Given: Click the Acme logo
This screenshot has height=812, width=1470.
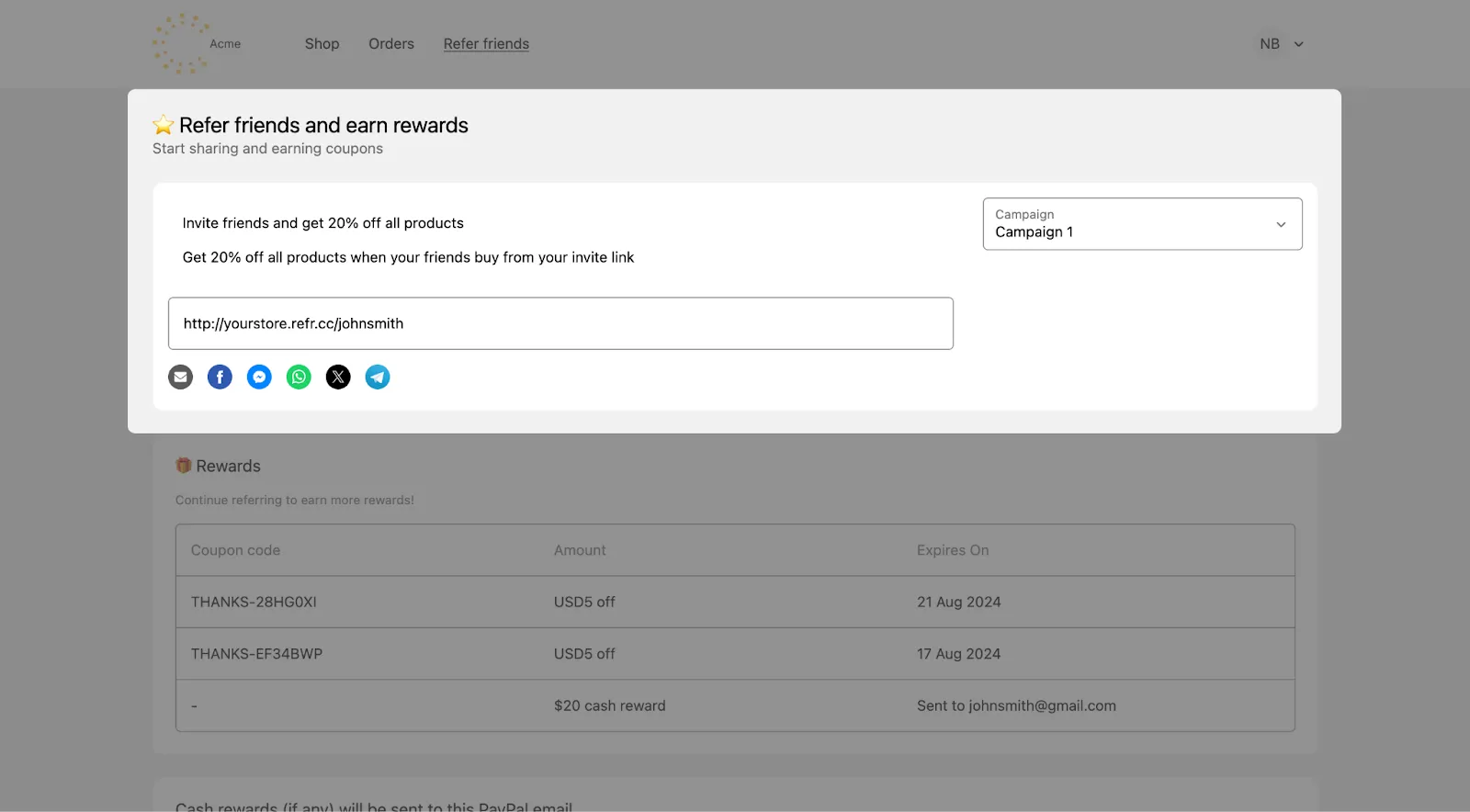Looking at the screenshot, I should [x=197, y=43].
